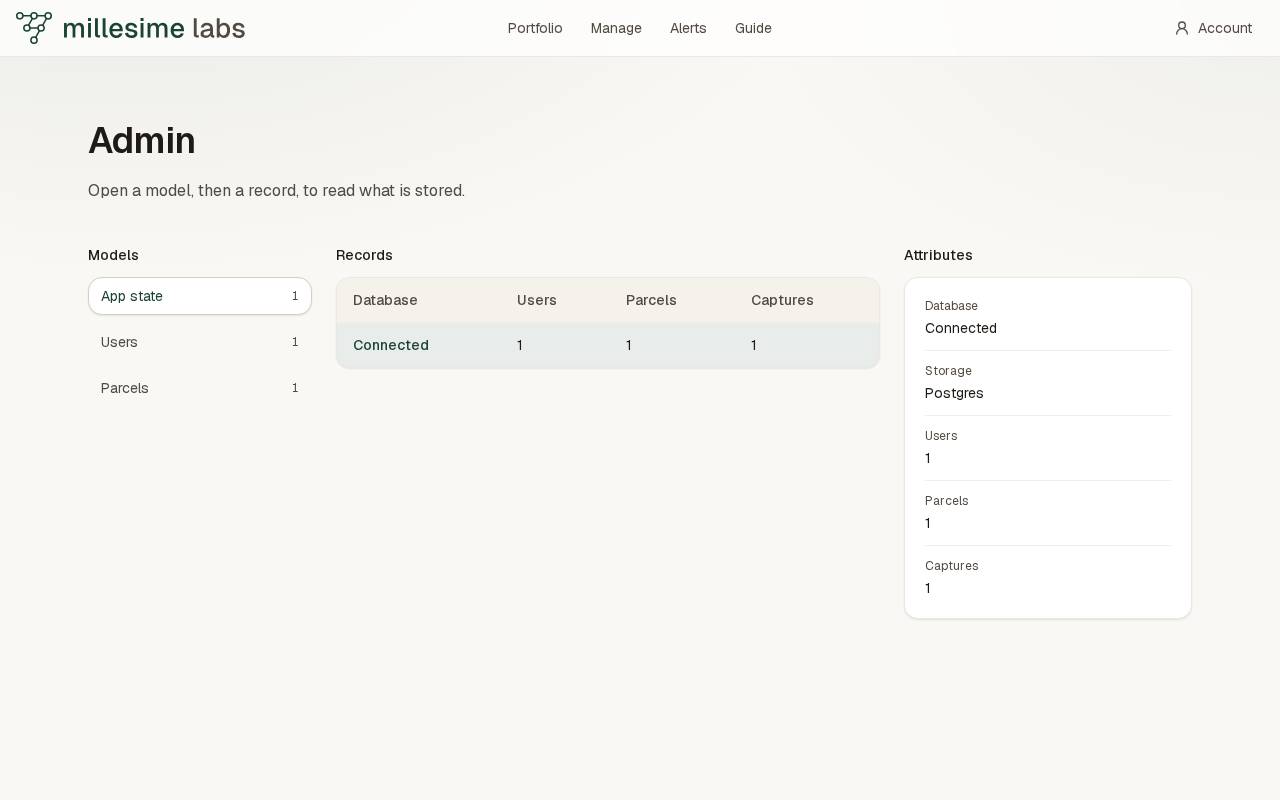Open the Account link
Image resolution: width=1280 pixels, height=800 pixels.
point(1213,28)
